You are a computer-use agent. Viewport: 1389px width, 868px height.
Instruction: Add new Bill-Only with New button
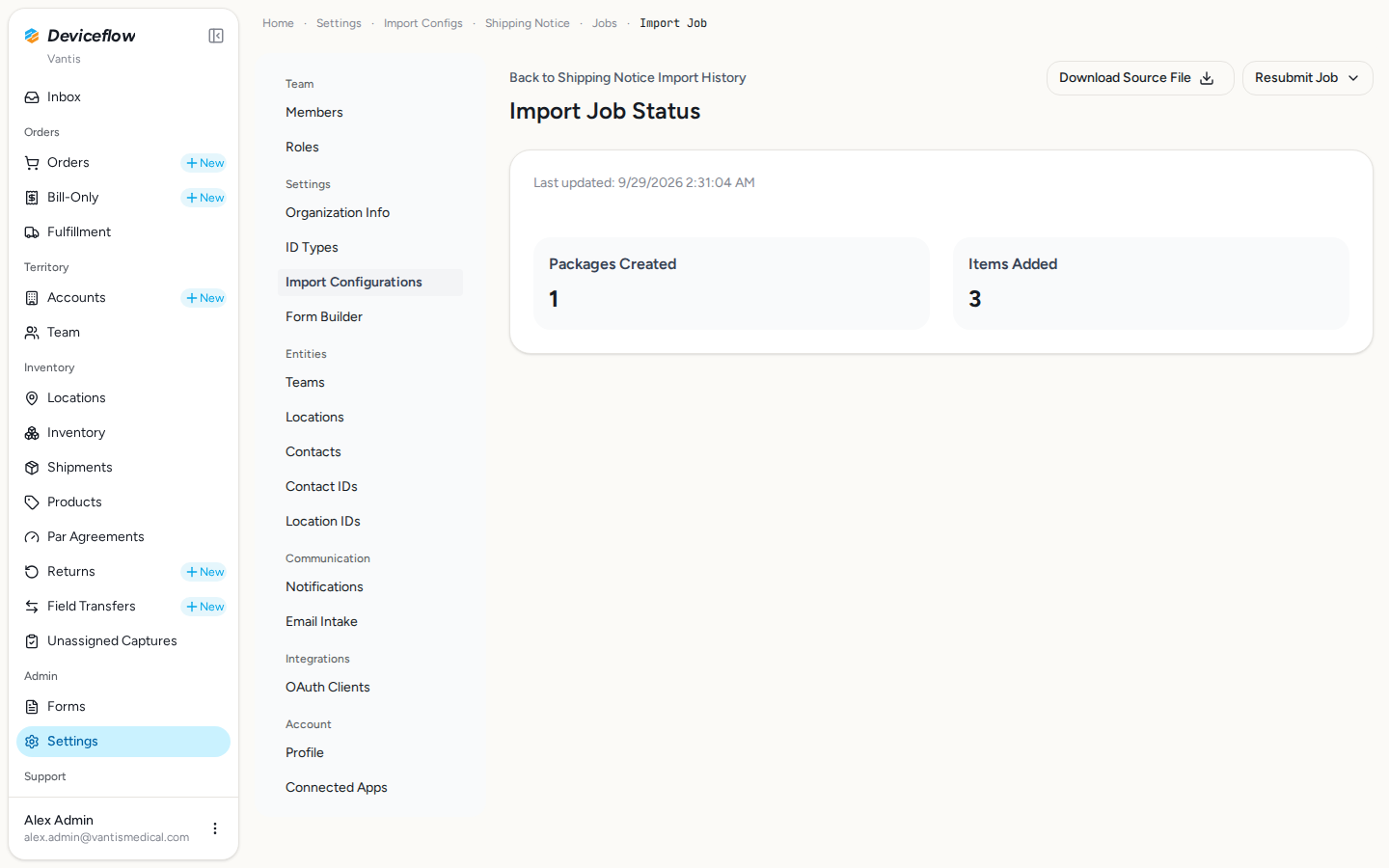pos(204,198)
